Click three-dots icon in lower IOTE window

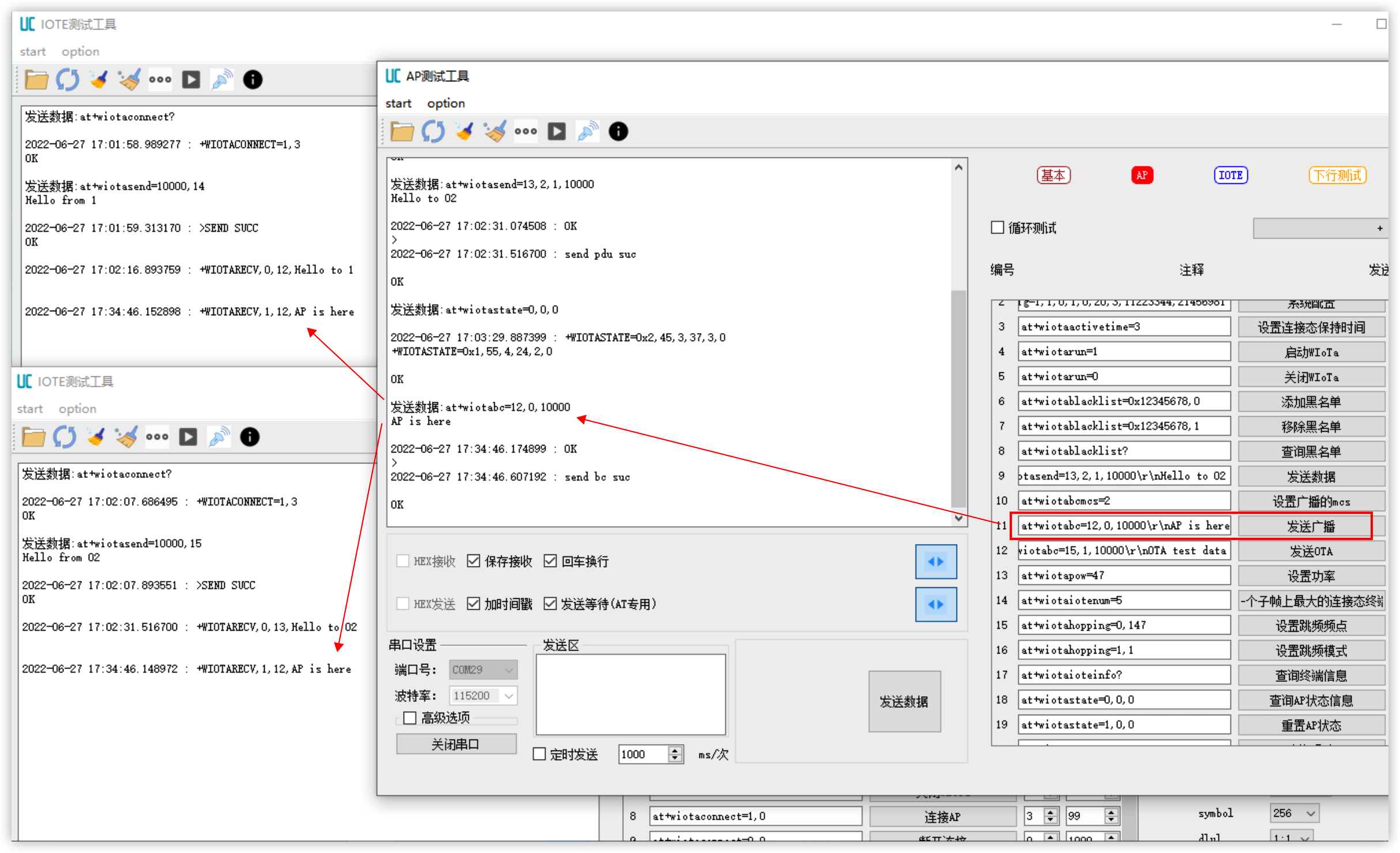[x=157, y=437]
